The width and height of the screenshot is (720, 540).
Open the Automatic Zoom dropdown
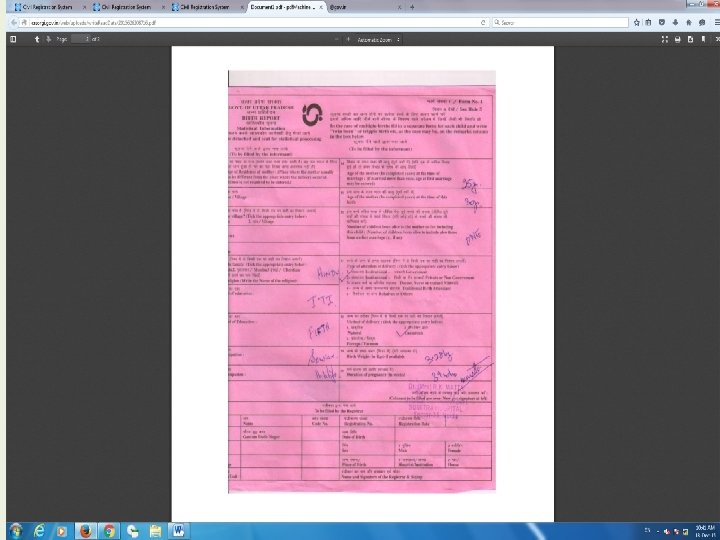click(x=378, y=40)
